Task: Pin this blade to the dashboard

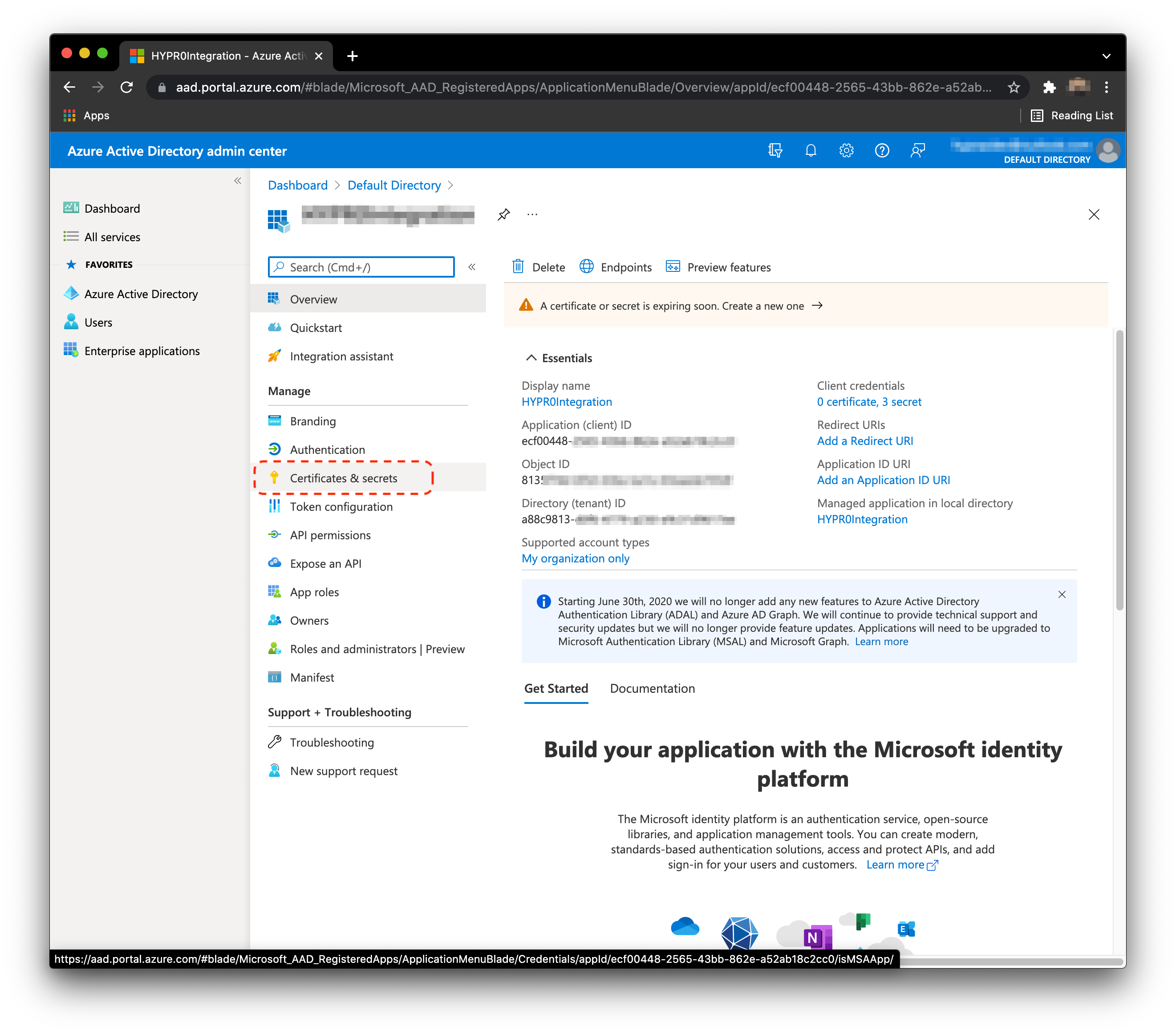Action: click(x=503, y=214)
